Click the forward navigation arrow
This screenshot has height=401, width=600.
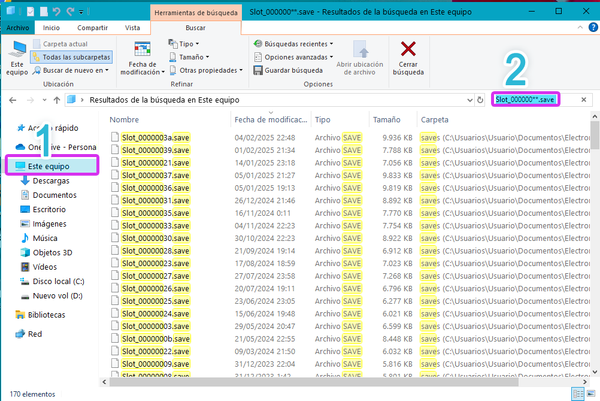coord(30,100)
